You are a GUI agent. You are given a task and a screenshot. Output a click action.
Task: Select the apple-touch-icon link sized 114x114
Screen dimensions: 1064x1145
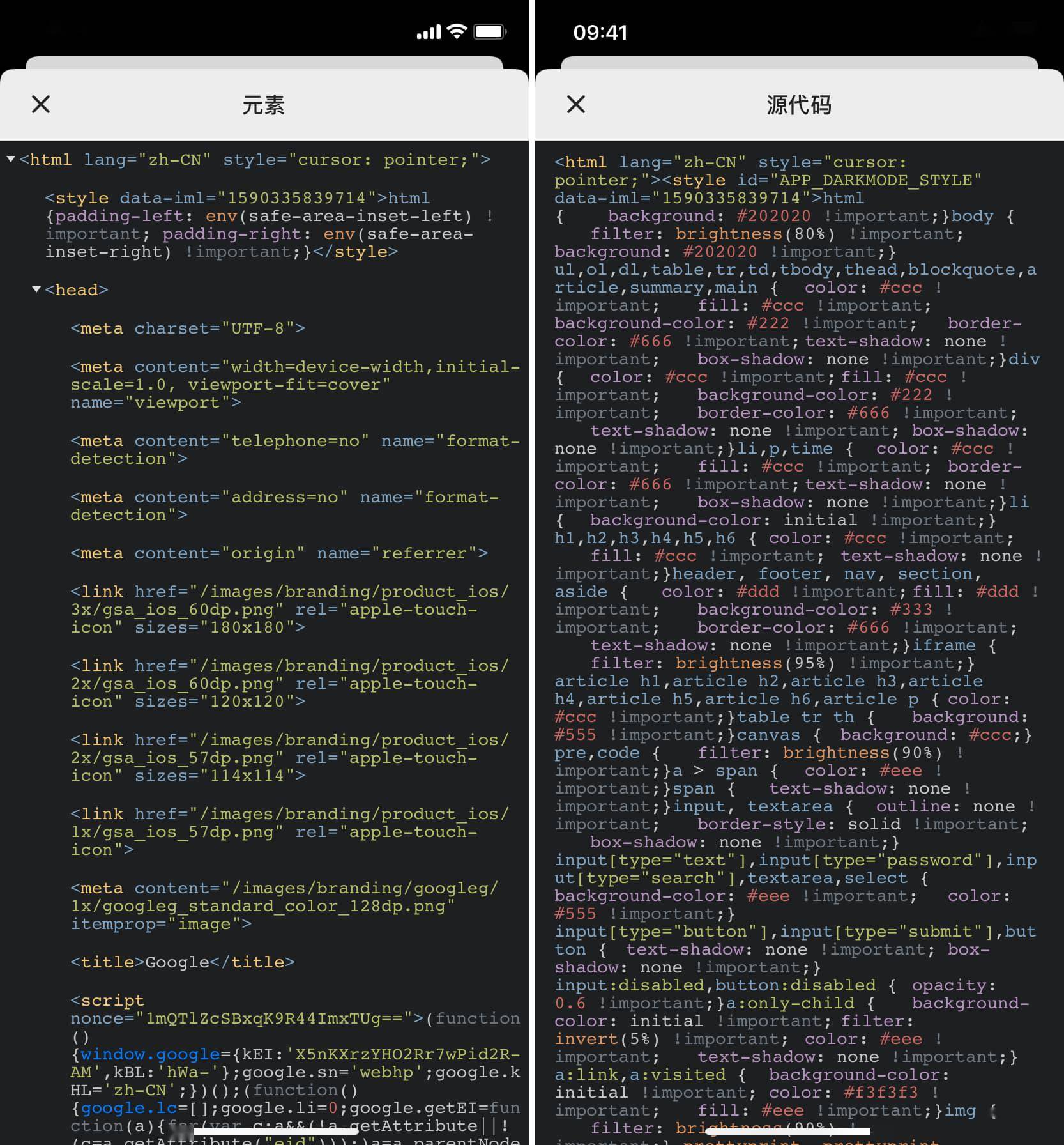(290, 757)
